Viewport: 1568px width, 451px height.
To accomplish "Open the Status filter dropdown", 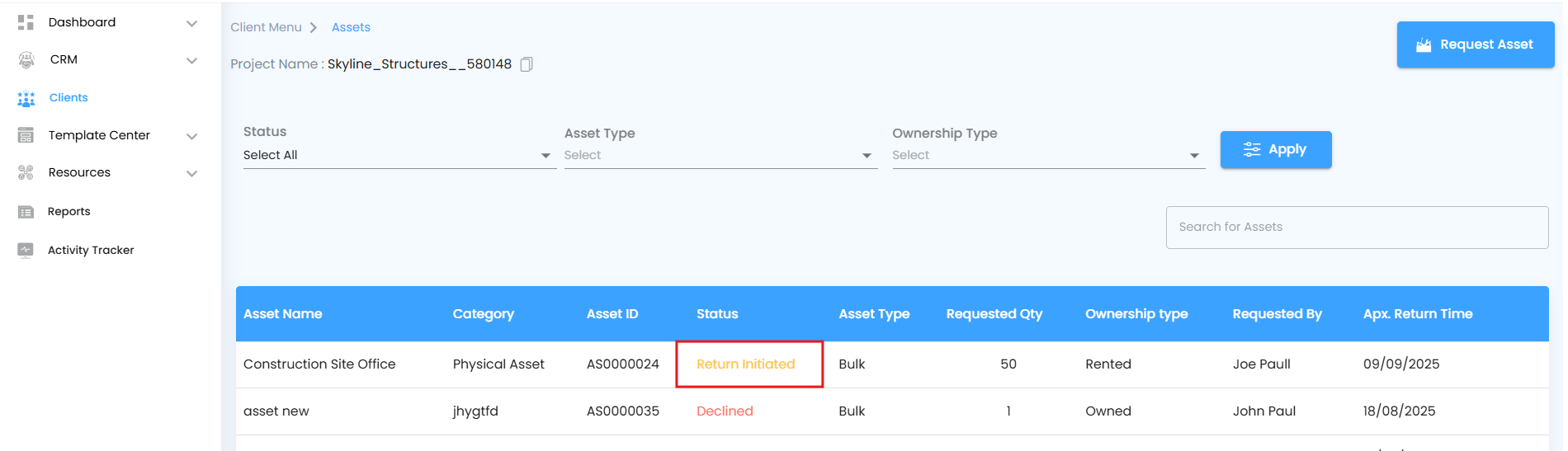I will tap(397, 155).
